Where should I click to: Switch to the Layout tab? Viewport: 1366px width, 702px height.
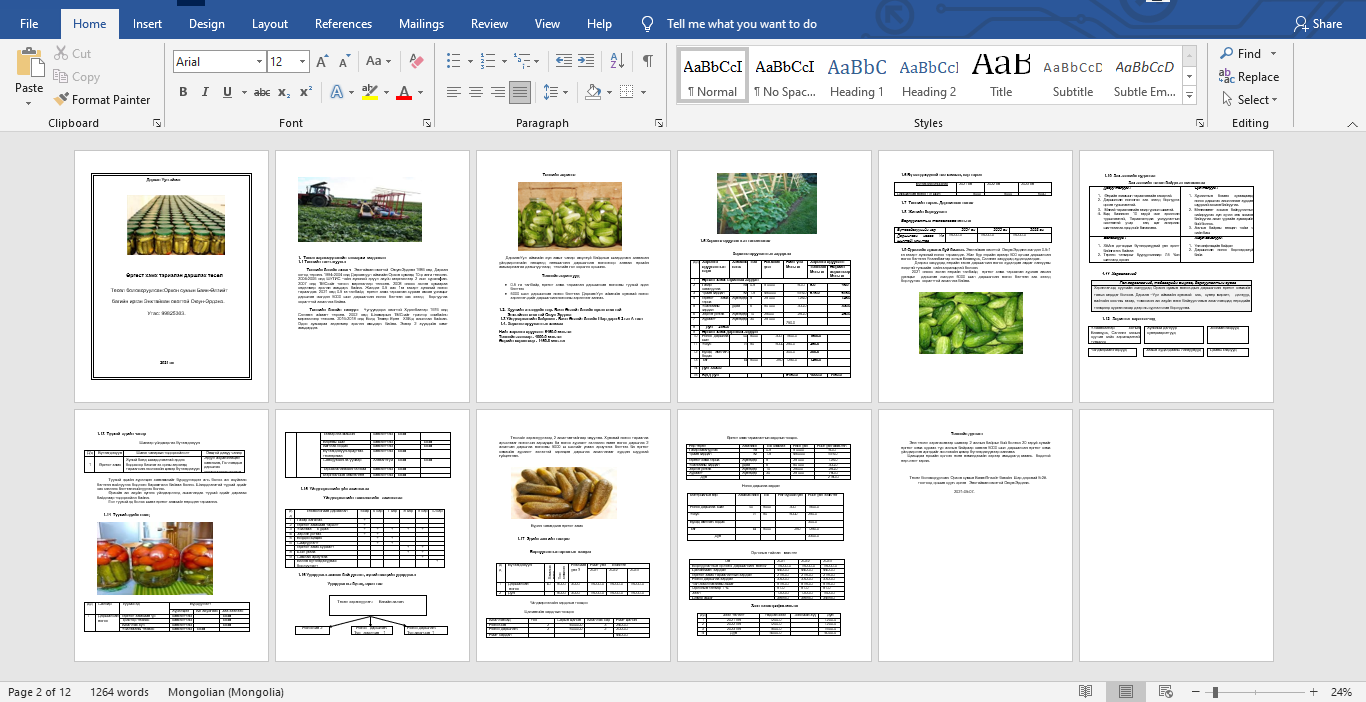point(270,24)
